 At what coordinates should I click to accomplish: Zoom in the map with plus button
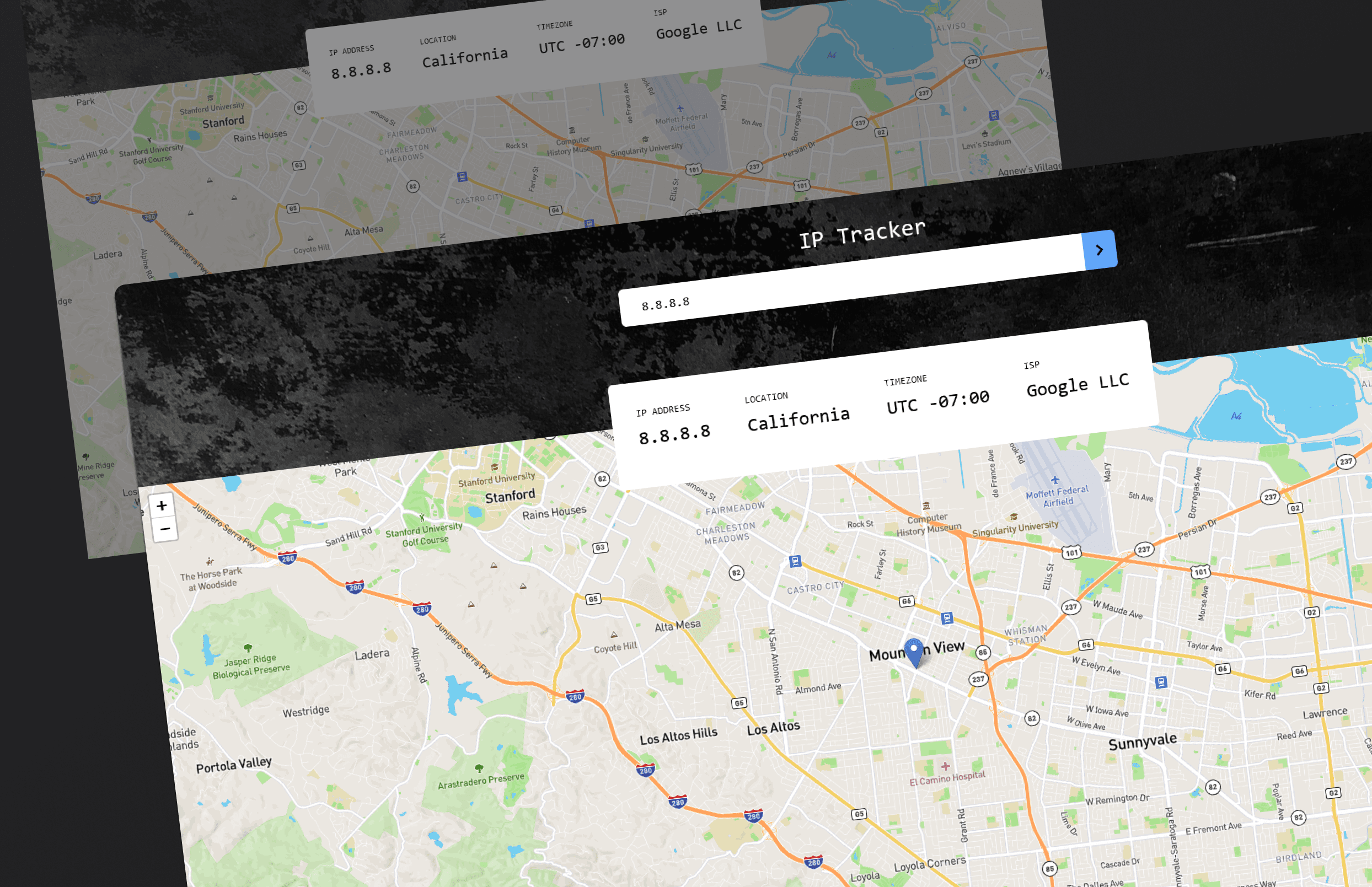pos(162,506)
